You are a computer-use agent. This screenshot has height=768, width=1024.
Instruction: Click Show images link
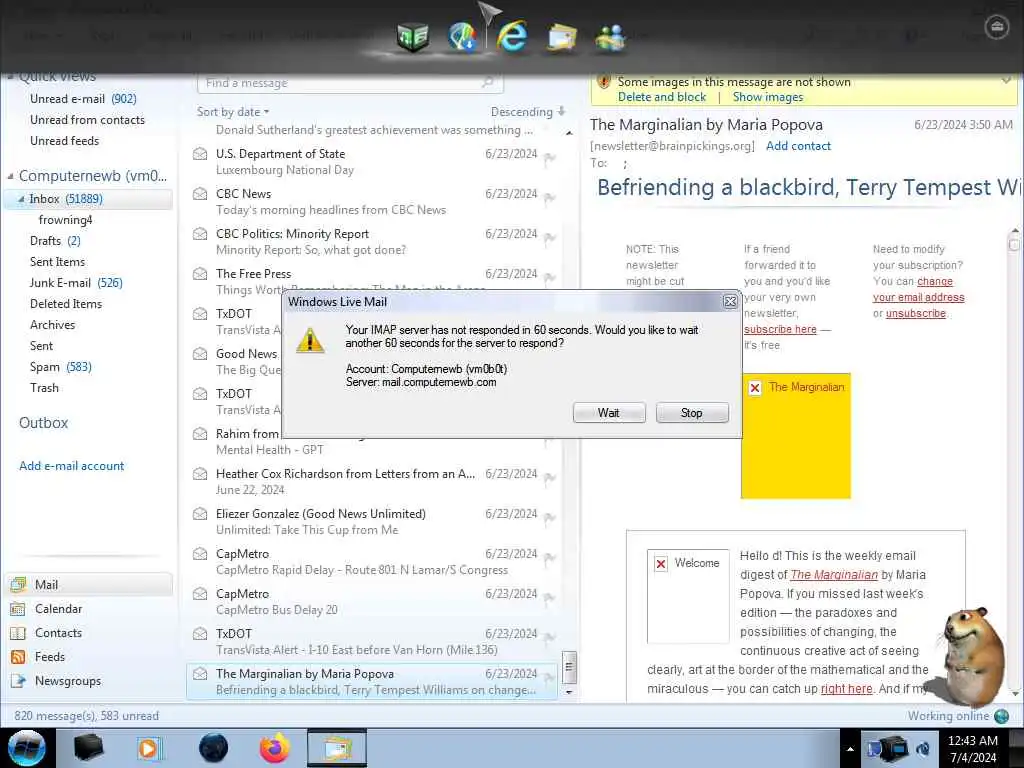tap(767, 97)
